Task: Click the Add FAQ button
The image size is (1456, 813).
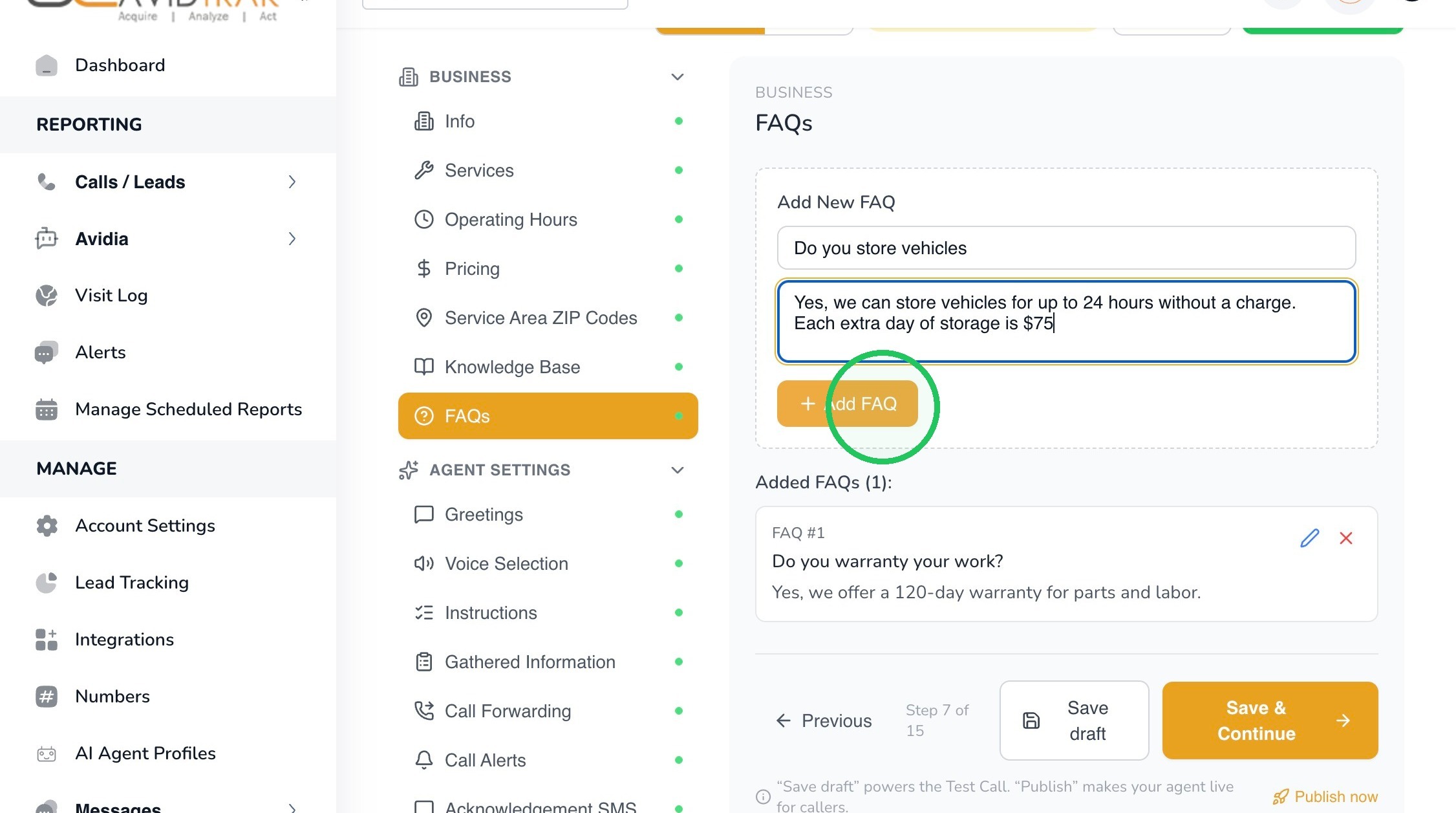Action: (x=847, y=404)
